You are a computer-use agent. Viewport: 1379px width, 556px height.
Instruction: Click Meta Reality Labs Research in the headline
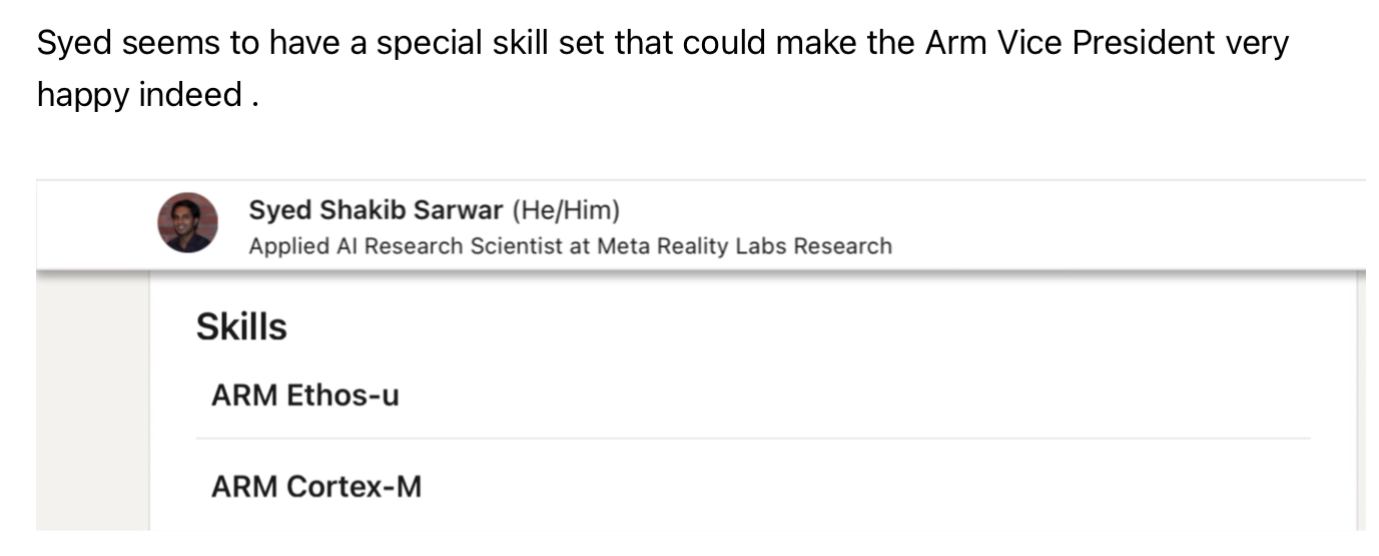[744, 246]
